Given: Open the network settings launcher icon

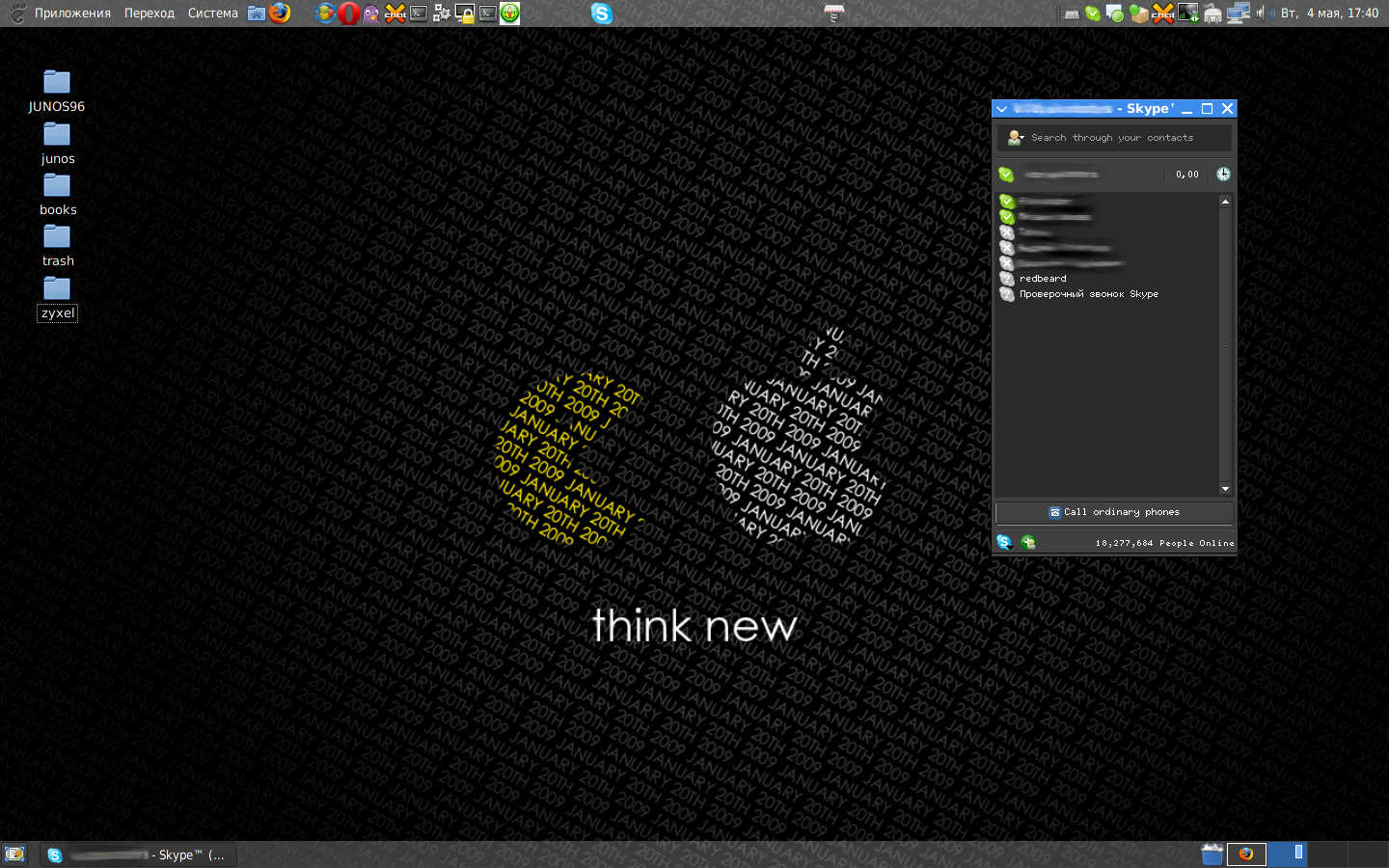Looking at the screenshot, I should [441, 13].
